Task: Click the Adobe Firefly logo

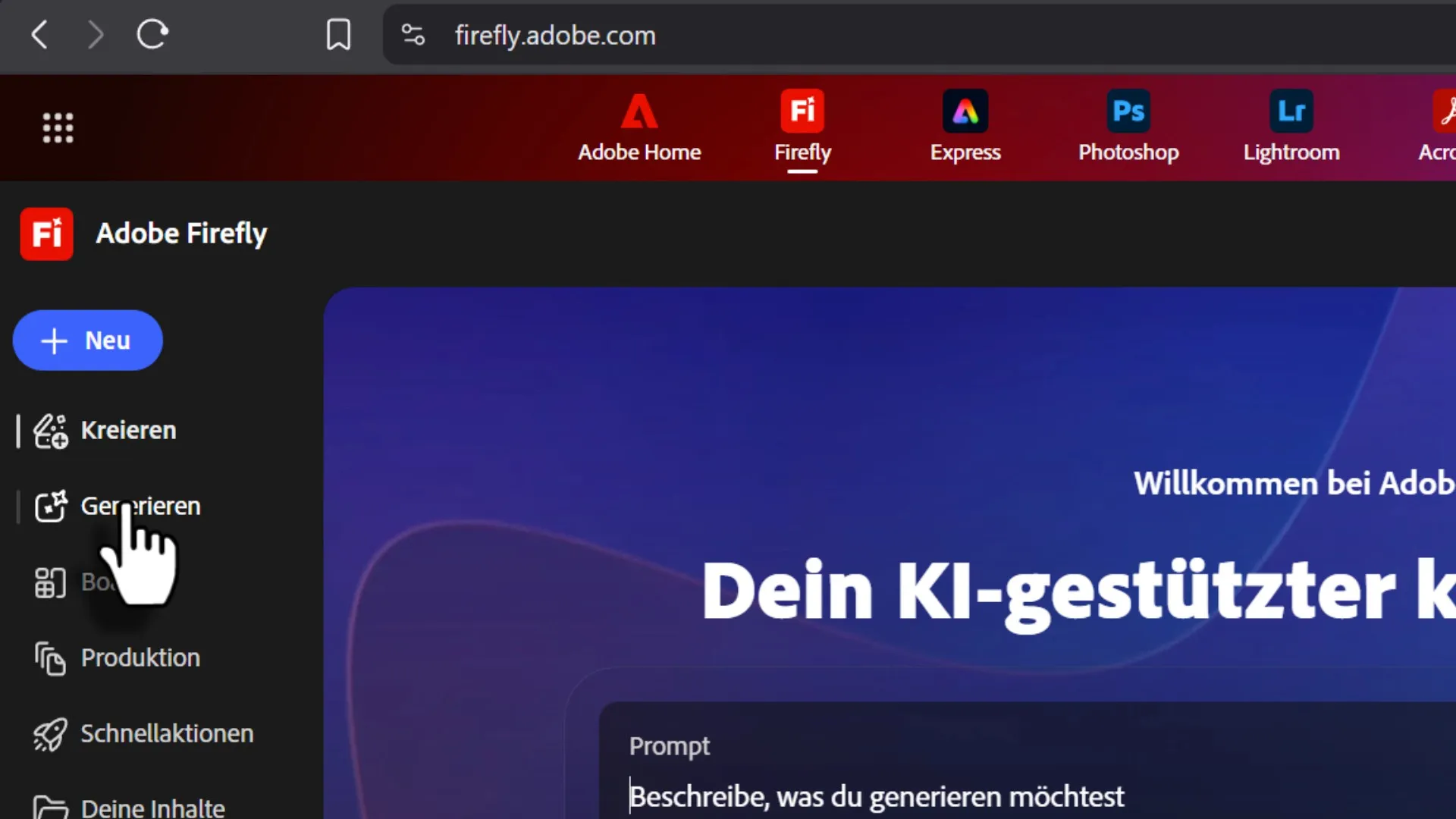Action: 47,234
